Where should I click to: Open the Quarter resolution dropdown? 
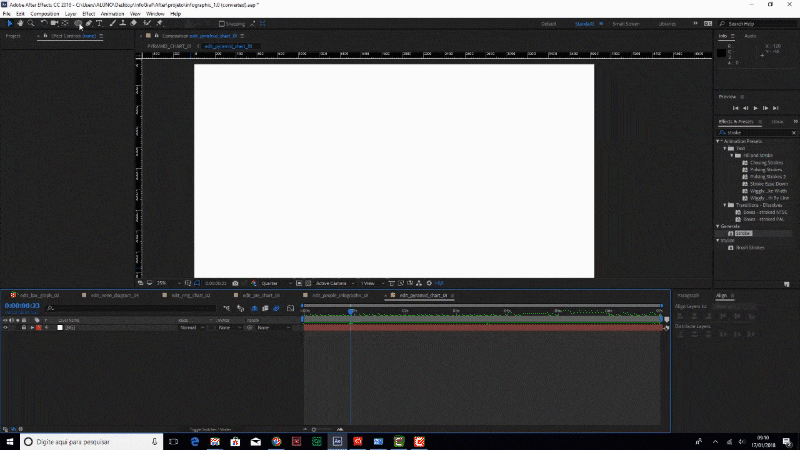pos(271,283)
